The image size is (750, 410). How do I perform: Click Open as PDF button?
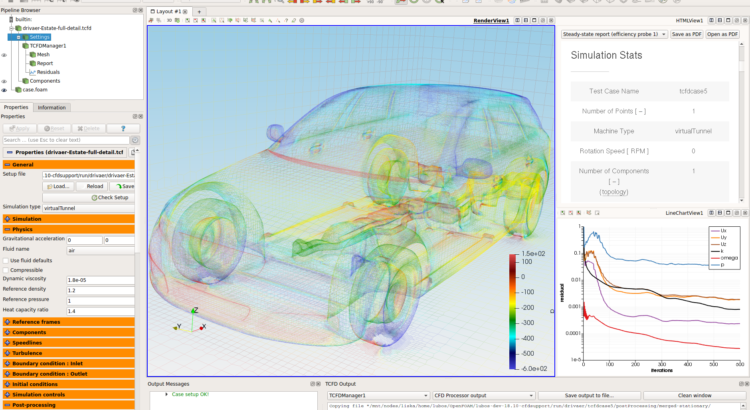pyautogui.click(x=722, y=34)
